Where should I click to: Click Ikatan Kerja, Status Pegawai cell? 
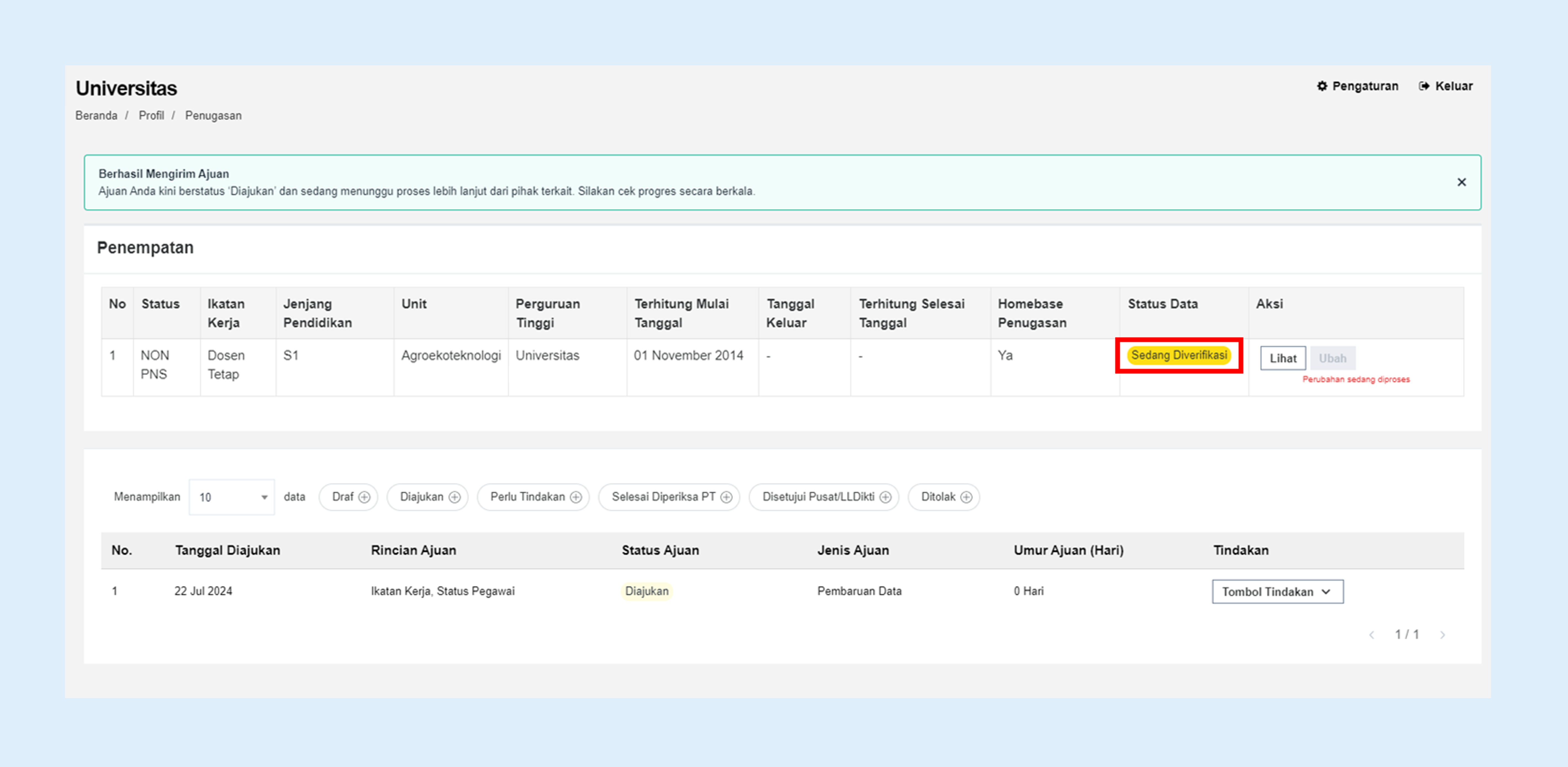pyautogui.click(x=442, y=591)
